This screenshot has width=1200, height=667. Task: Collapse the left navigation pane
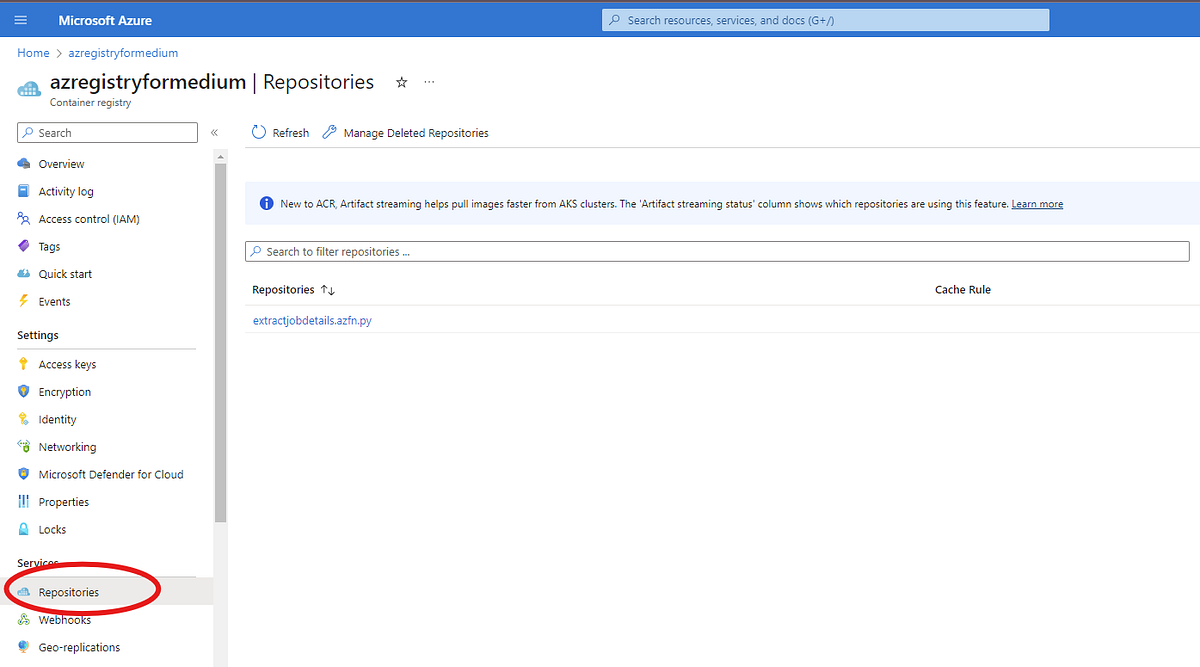(x=214, y=131)
